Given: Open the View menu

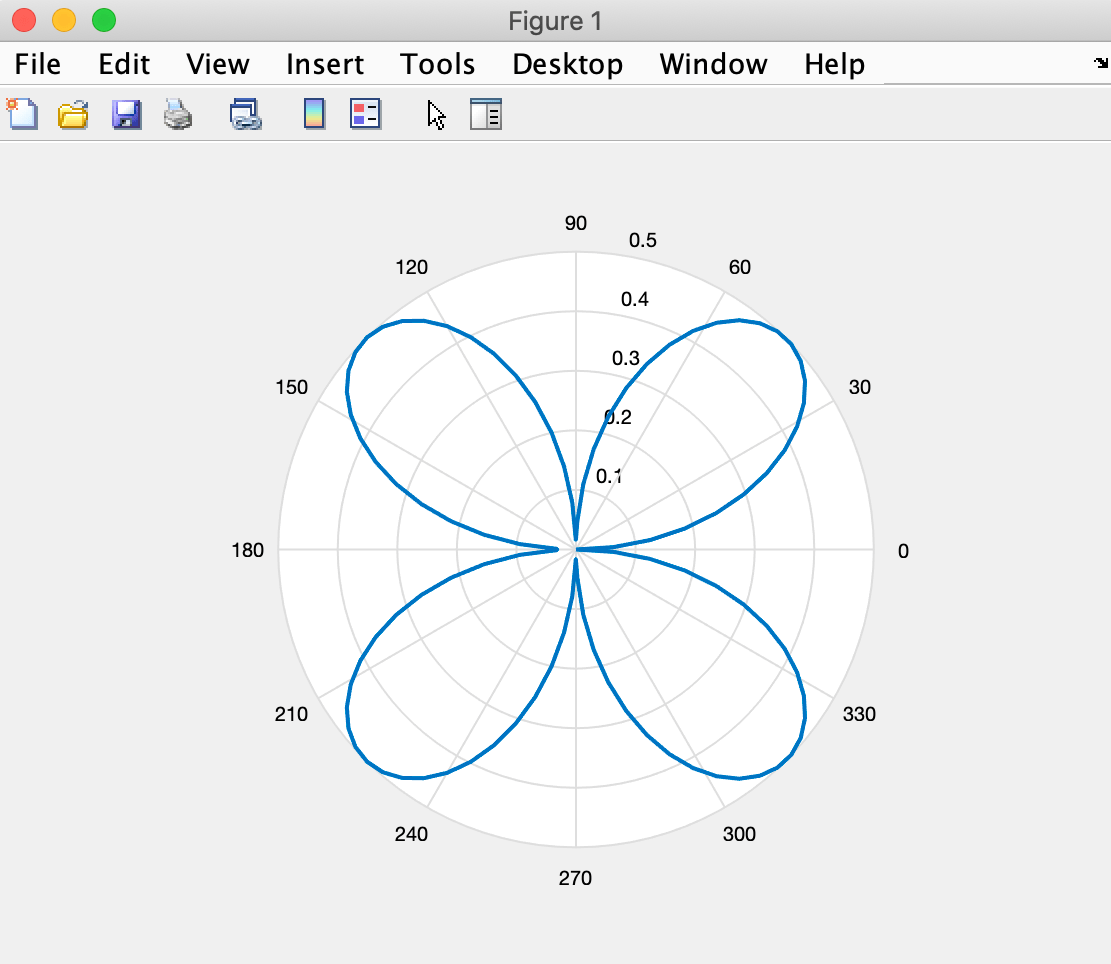Looking at the screenshot, I should point(218,64).
